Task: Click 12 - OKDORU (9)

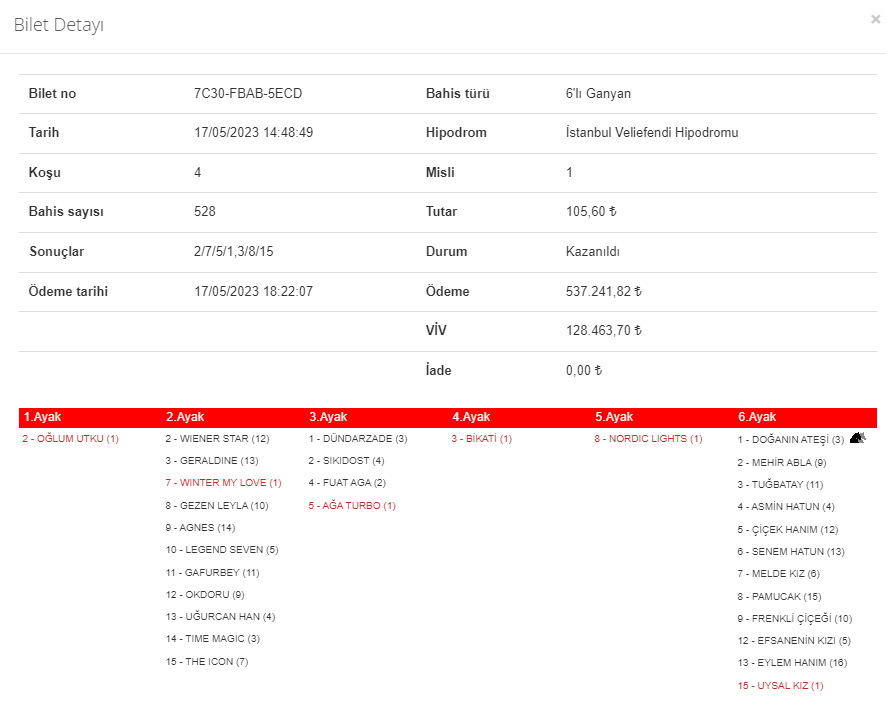Action: point(205,595)
